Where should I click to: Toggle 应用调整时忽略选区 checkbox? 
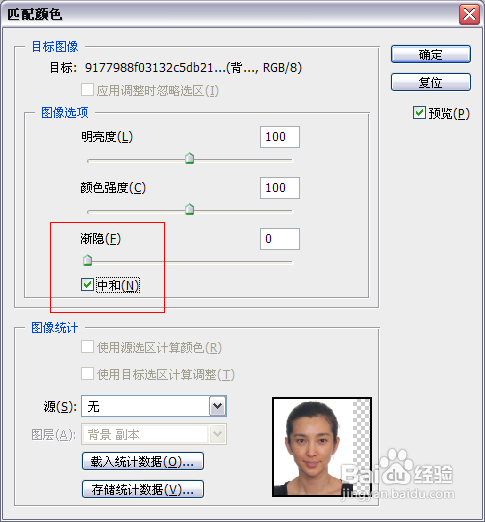pos(87,90)
